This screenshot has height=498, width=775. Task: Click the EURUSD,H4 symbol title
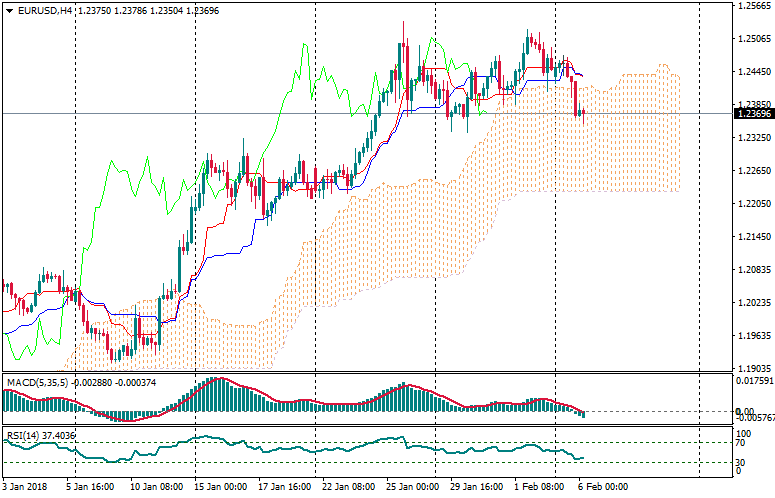[44, 11]
